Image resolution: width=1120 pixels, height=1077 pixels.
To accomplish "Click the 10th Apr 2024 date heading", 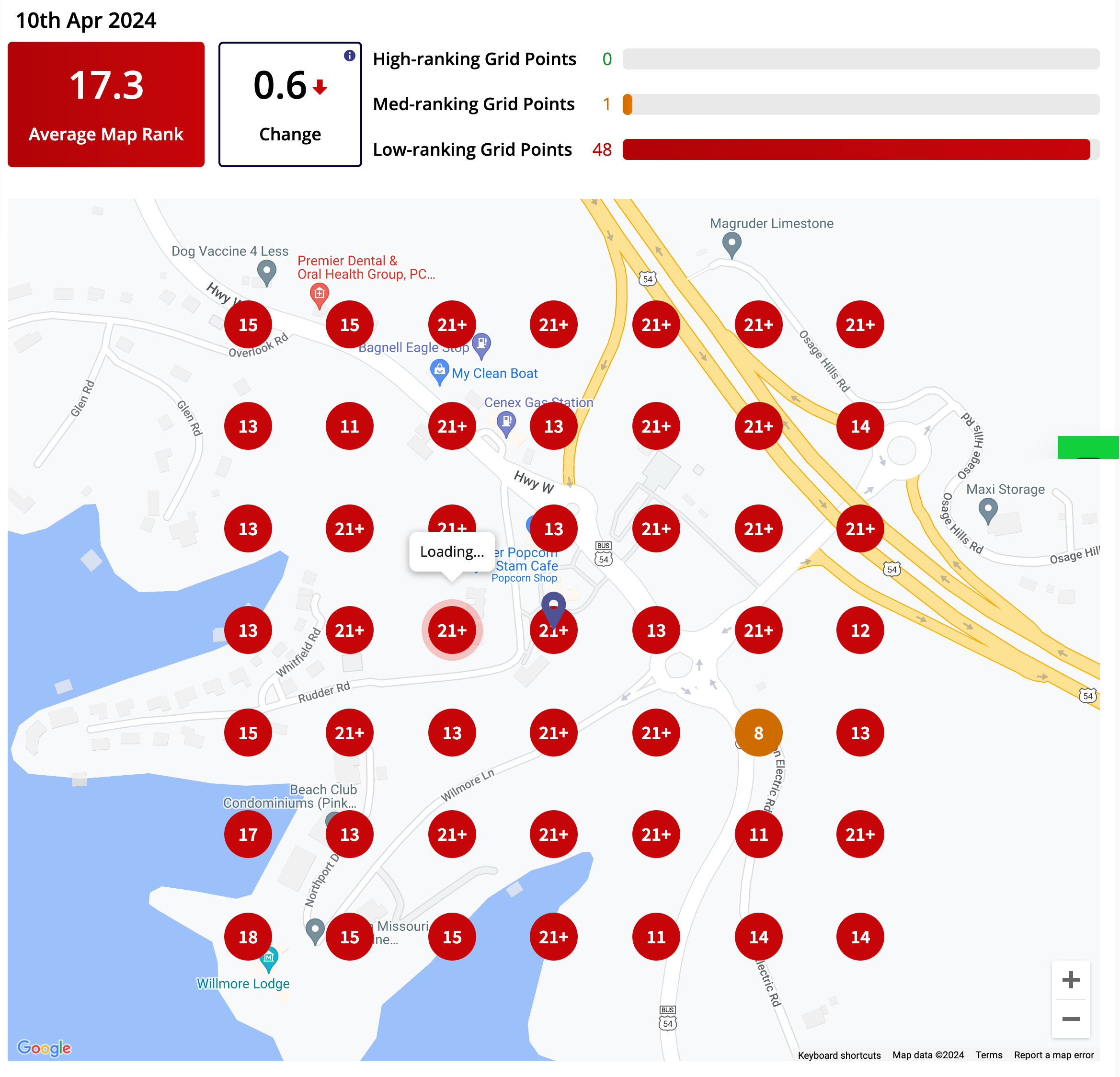I will [86, 21].
